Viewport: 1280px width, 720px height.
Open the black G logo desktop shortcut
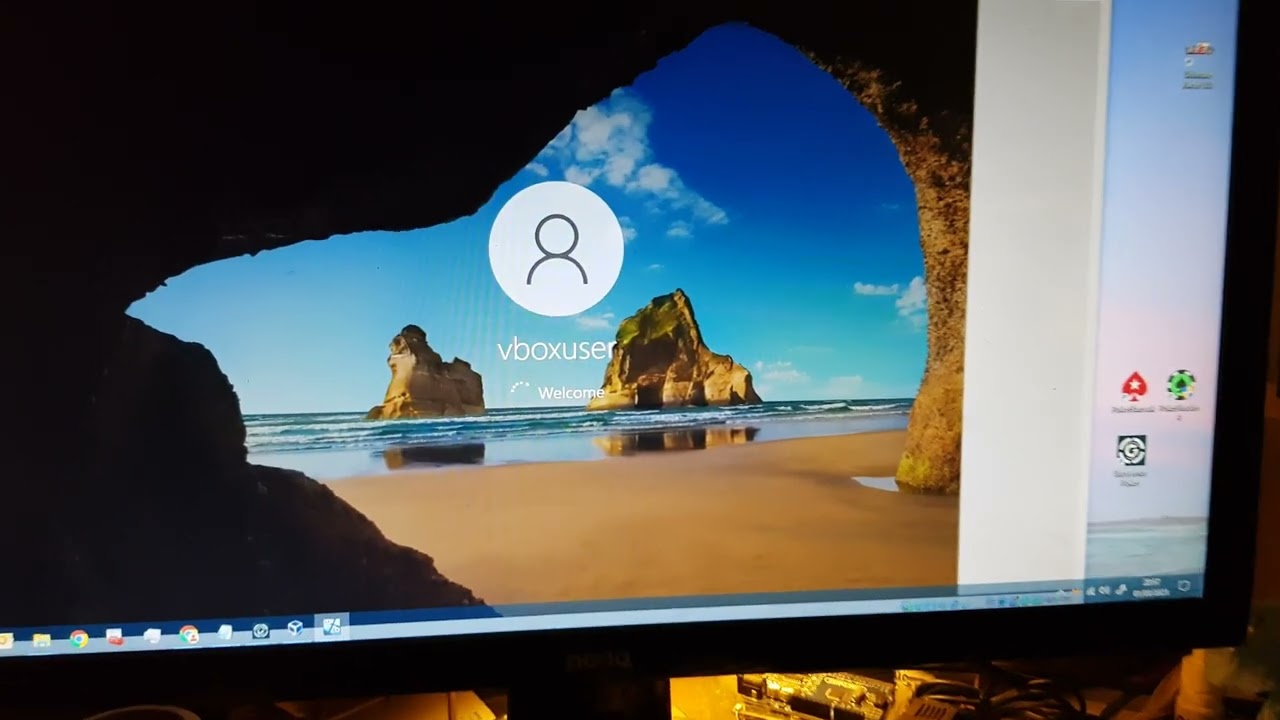1131,450
